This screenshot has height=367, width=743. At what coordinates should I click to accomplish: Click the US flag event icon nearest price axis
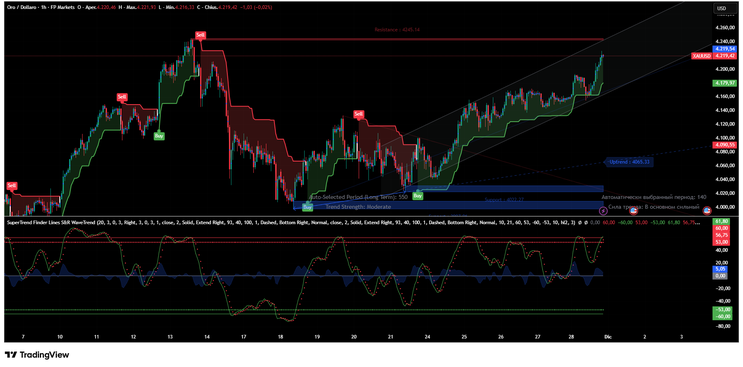707,210
